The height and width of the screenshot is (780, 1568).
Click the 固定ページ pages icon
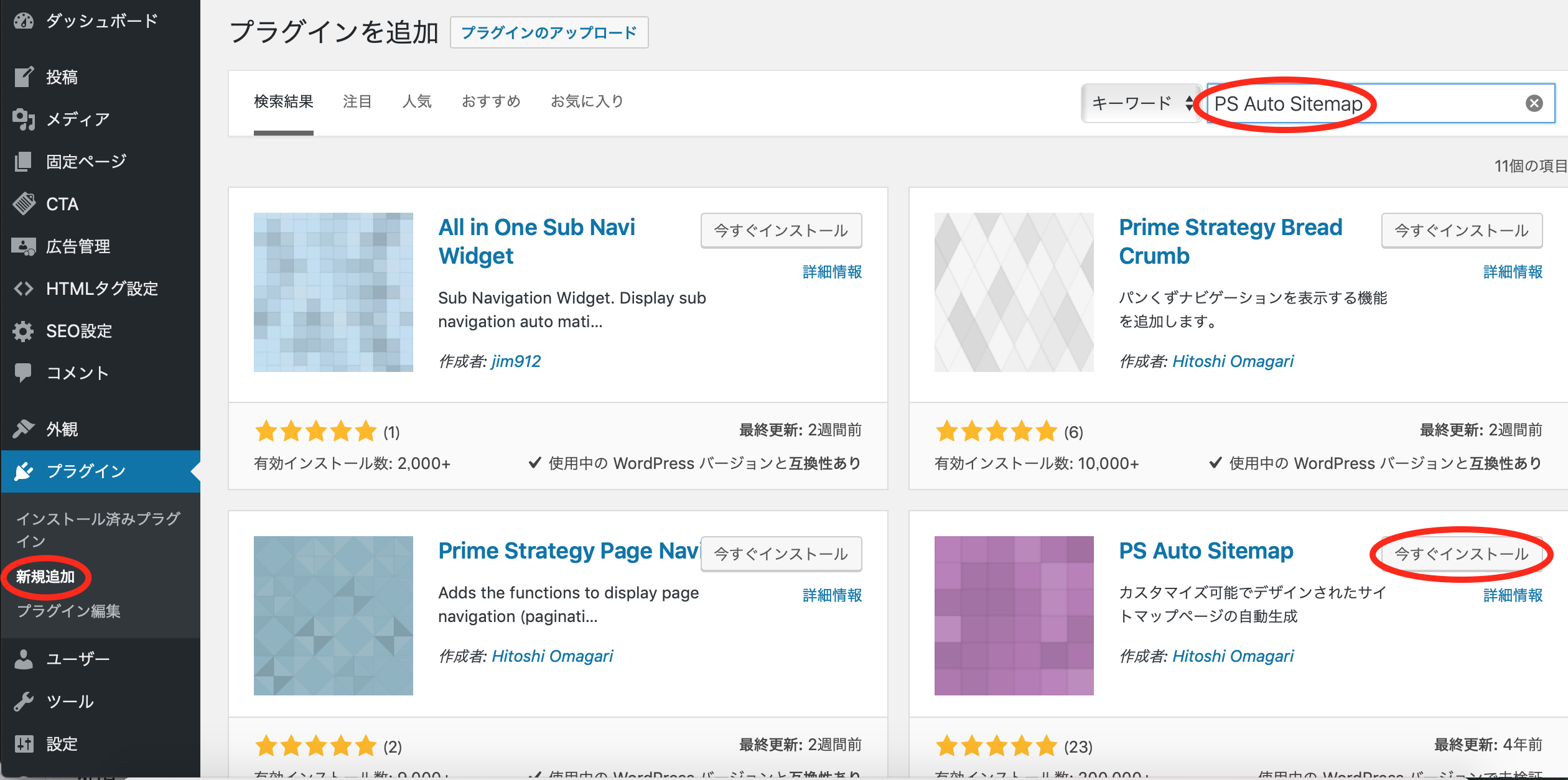[x=24, y=162]
